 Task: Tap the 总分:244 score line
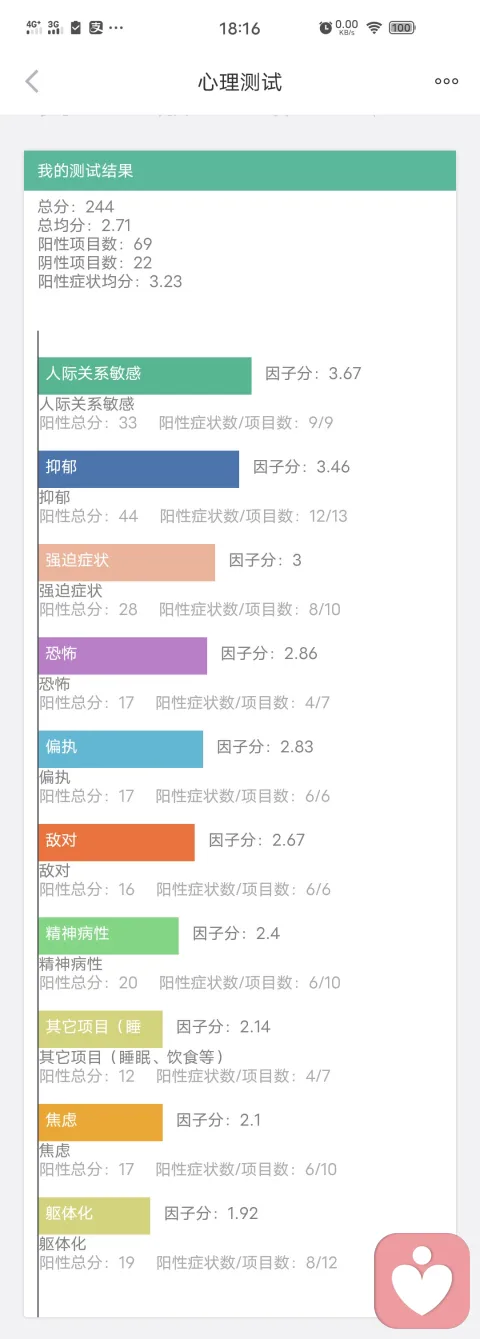pos(76,207)
